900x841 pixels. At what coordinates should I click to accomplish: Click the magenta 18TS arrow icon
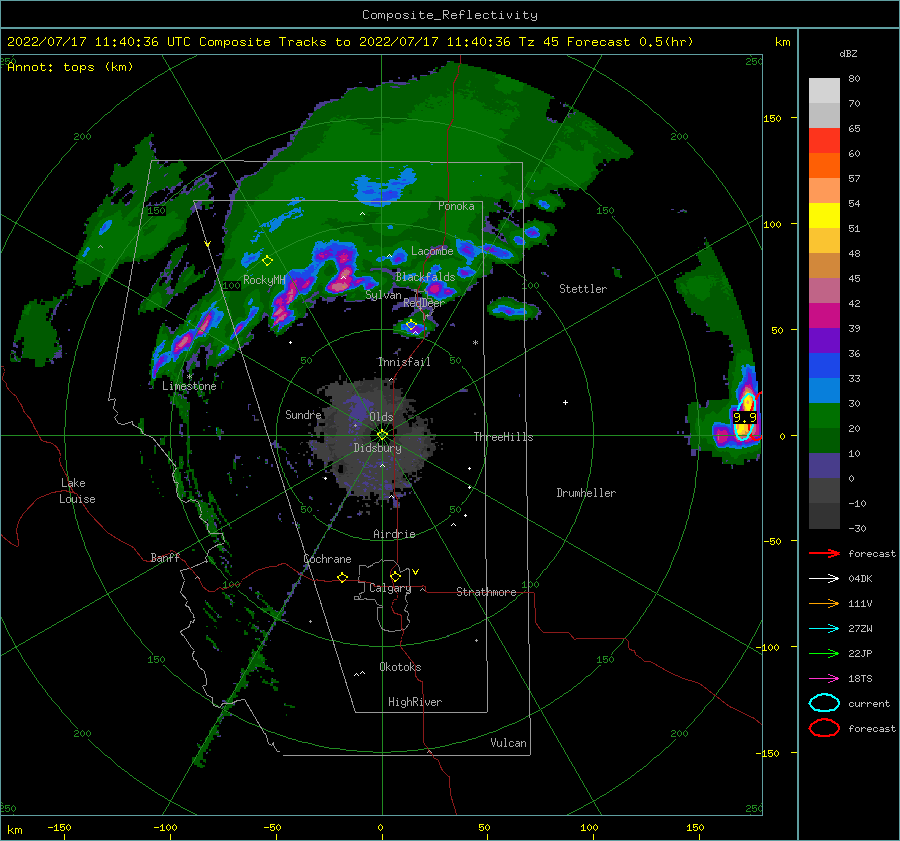(824, 679)
